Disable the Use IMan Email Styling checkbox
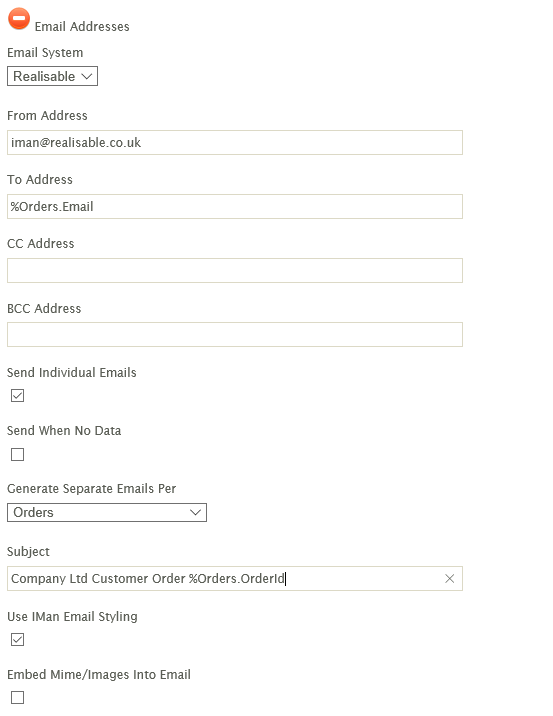The width and height of the screenshot is (553, 716). point(17,640)
